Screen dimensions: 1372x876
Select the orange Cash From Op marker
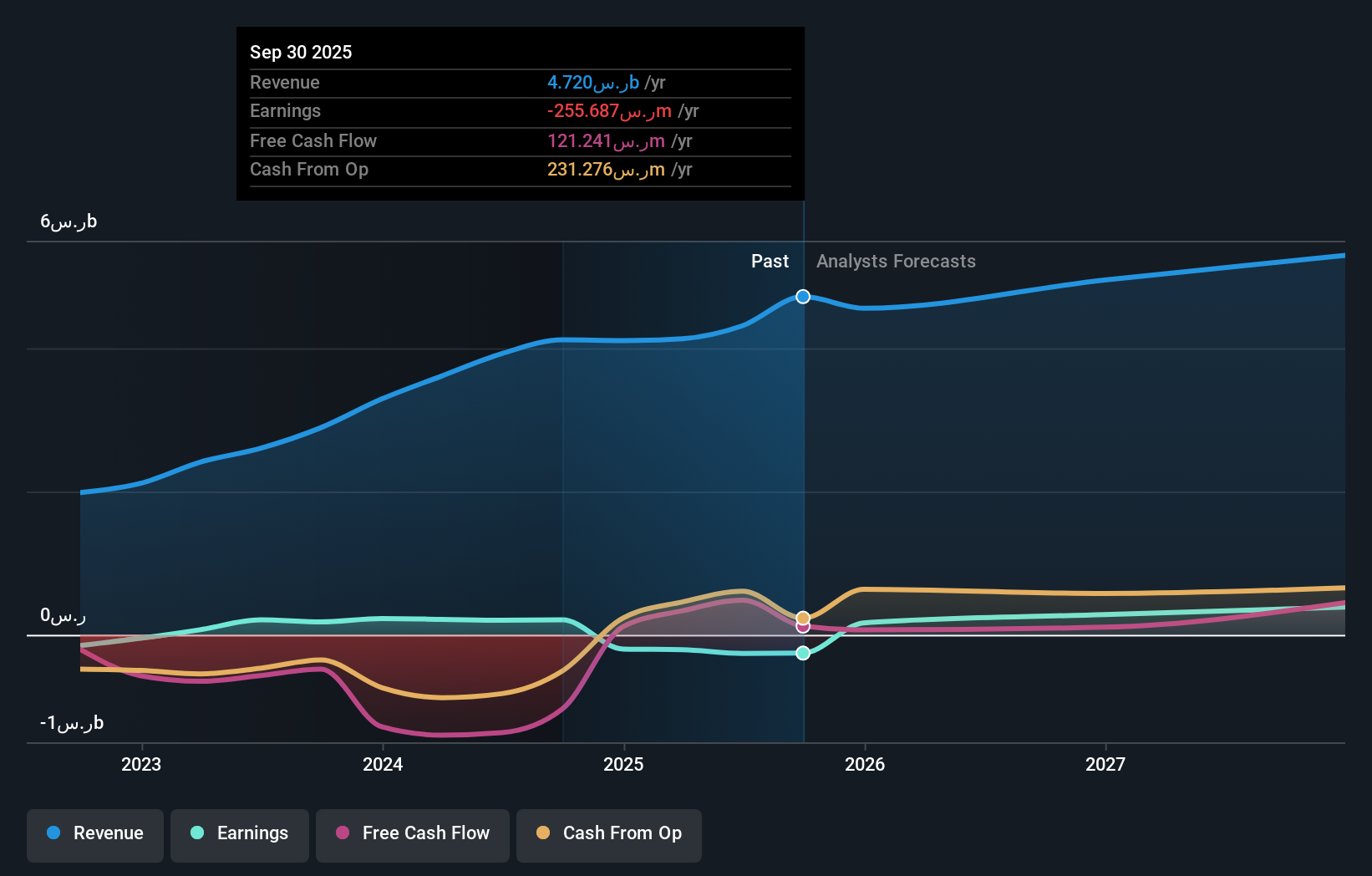coord(802,616)
